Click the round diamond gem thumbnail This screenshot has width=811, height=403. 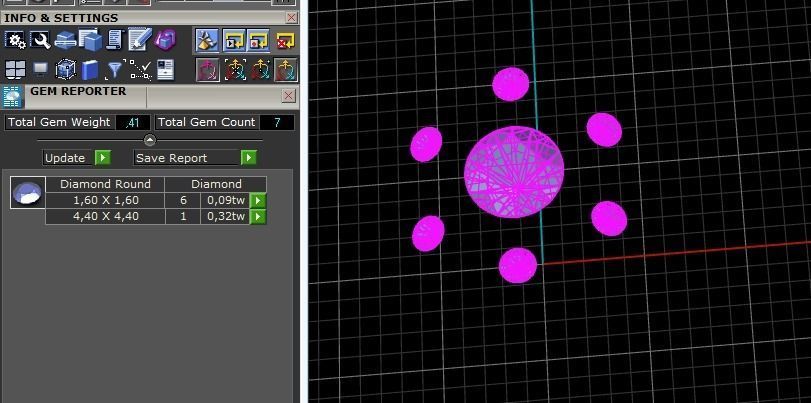point(28,192)
